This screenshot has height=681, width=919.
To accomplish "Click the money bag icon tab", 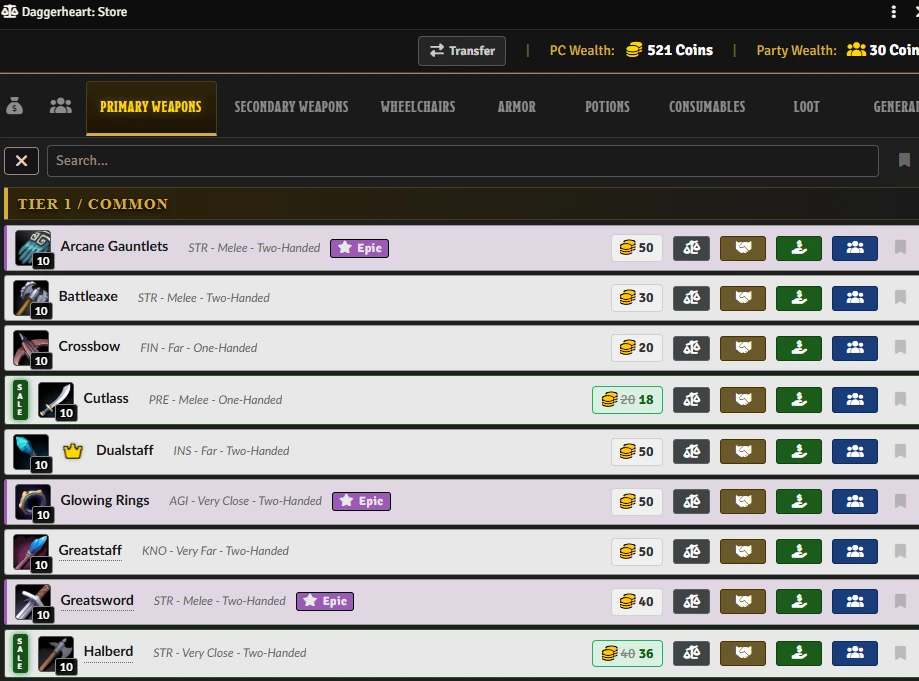I will point(15,106).
